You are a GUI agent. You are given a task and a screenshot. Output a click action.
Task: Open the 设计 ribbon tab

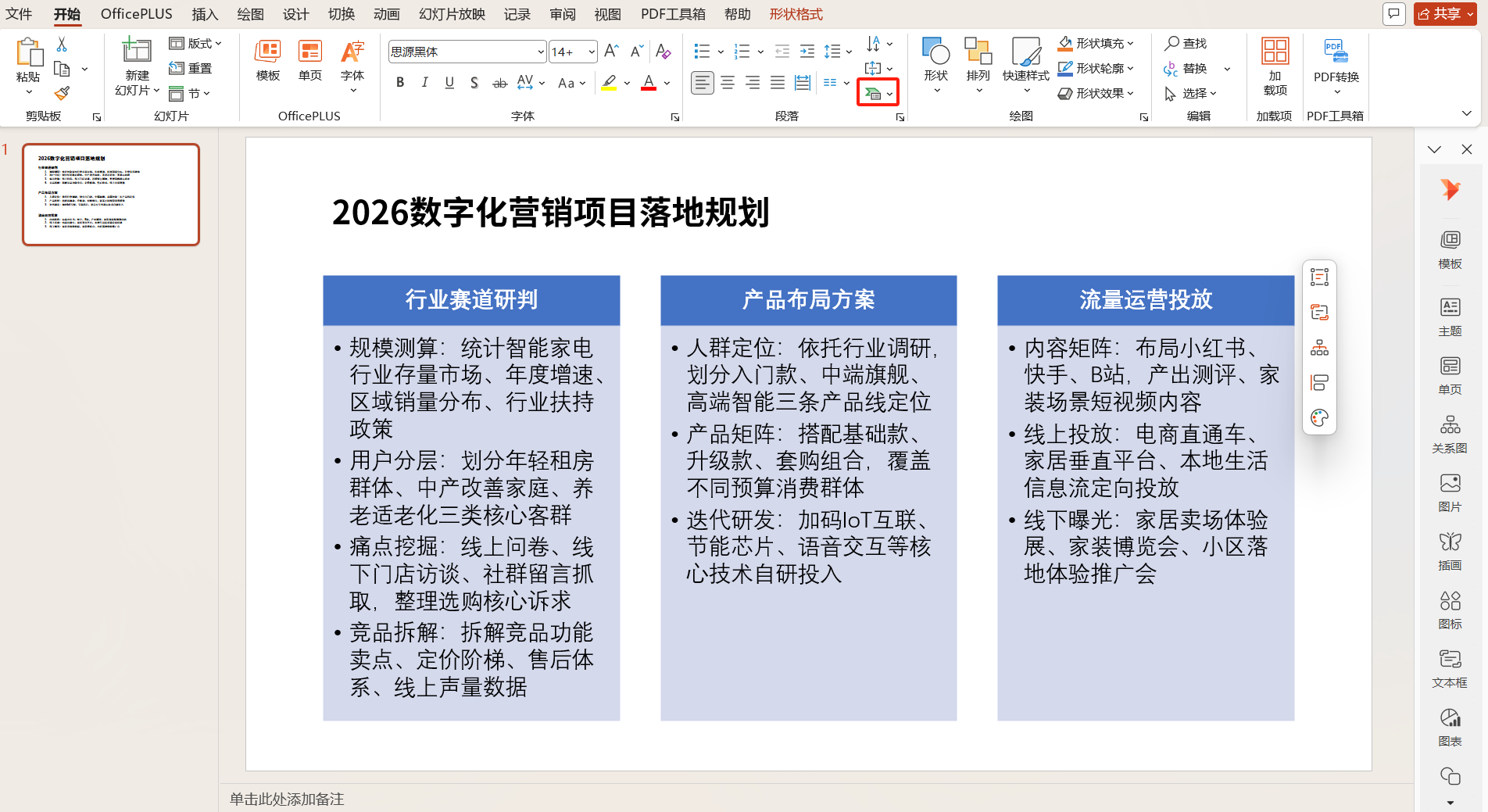coord(295,14)
